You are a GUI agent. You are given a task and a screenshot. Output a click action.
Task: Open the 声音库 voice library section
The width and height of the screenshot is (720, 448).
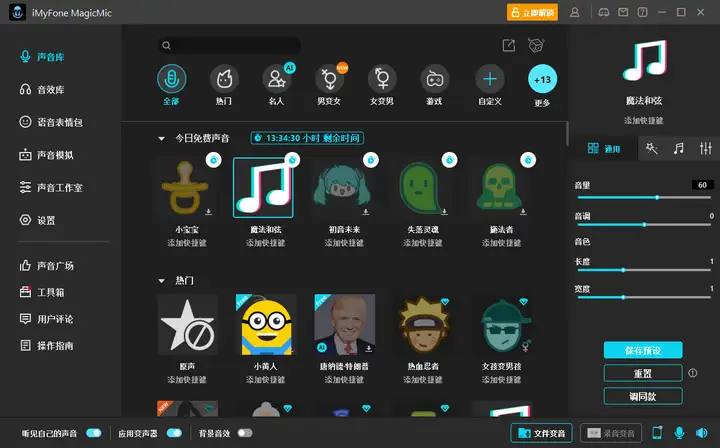(x=42, y=57)
